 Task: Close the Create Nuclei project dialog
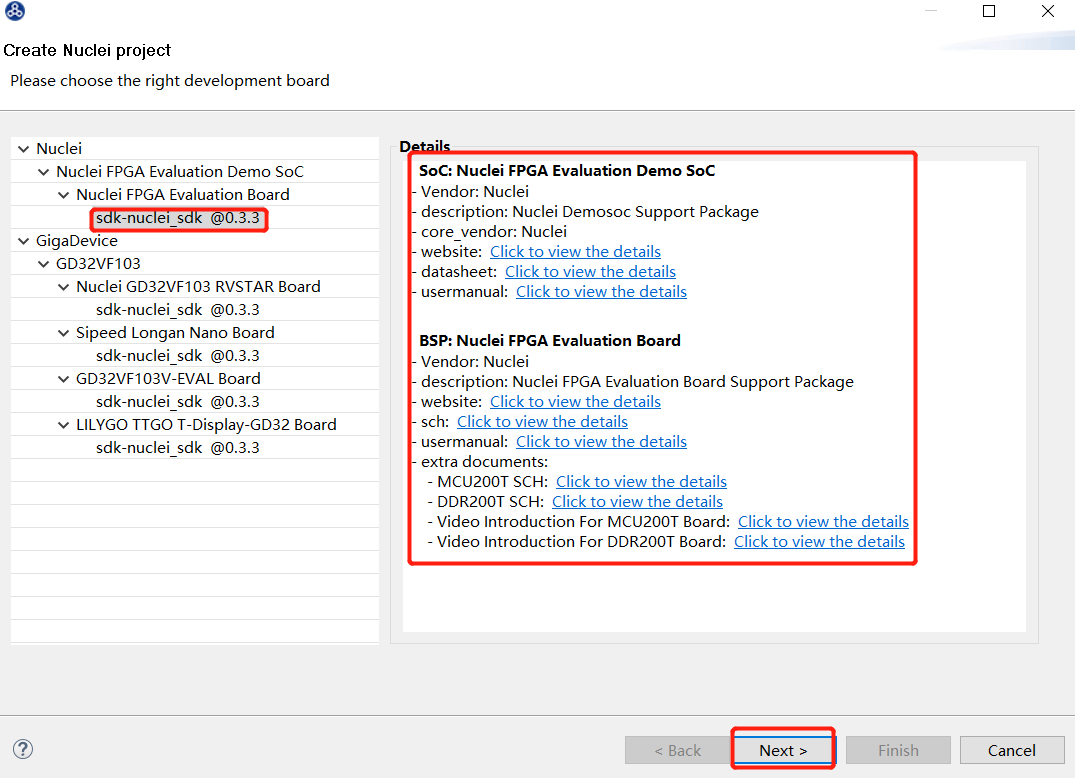click(x=1048, y=11)
